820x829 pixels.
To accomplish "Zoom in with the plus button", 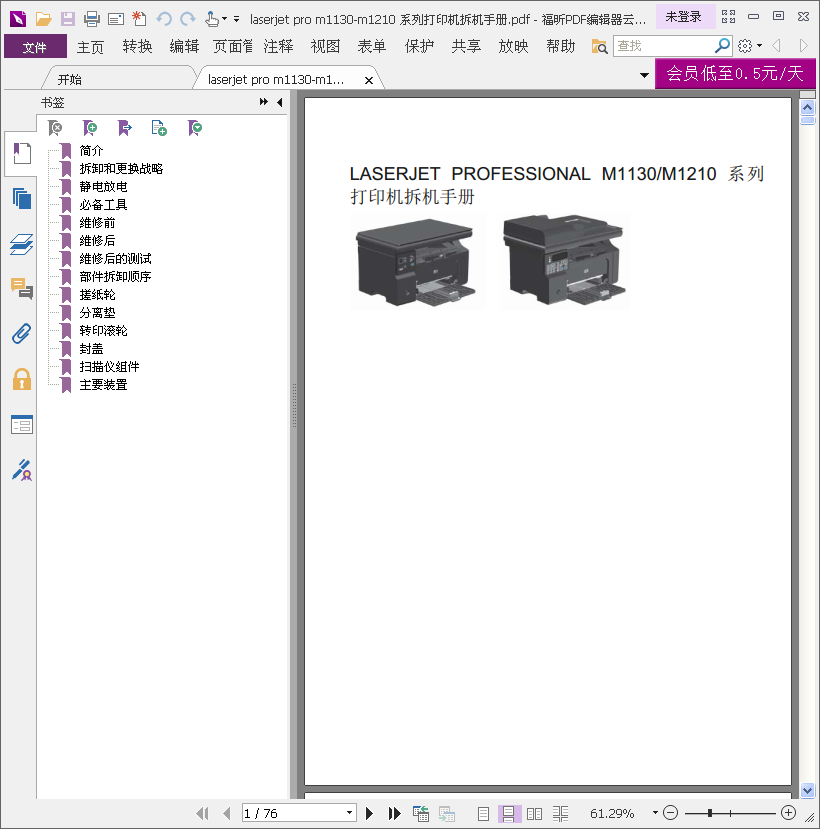I will point(788,813).
